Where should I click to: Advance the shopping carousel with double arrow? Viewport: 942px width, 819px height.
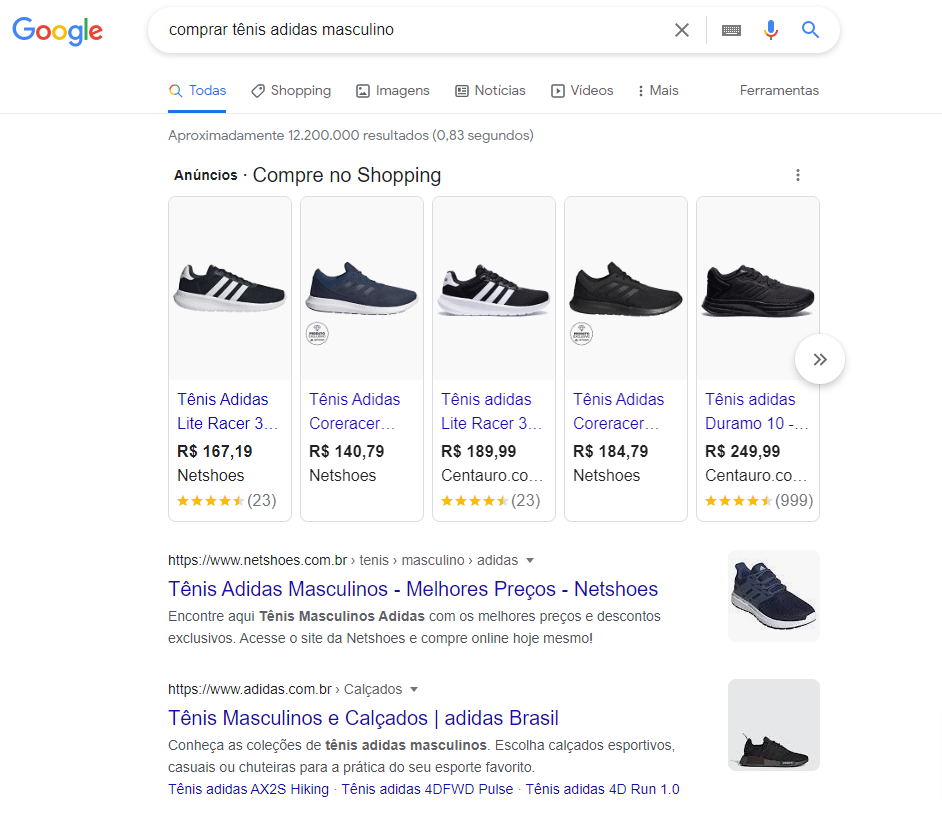[819, 359]
